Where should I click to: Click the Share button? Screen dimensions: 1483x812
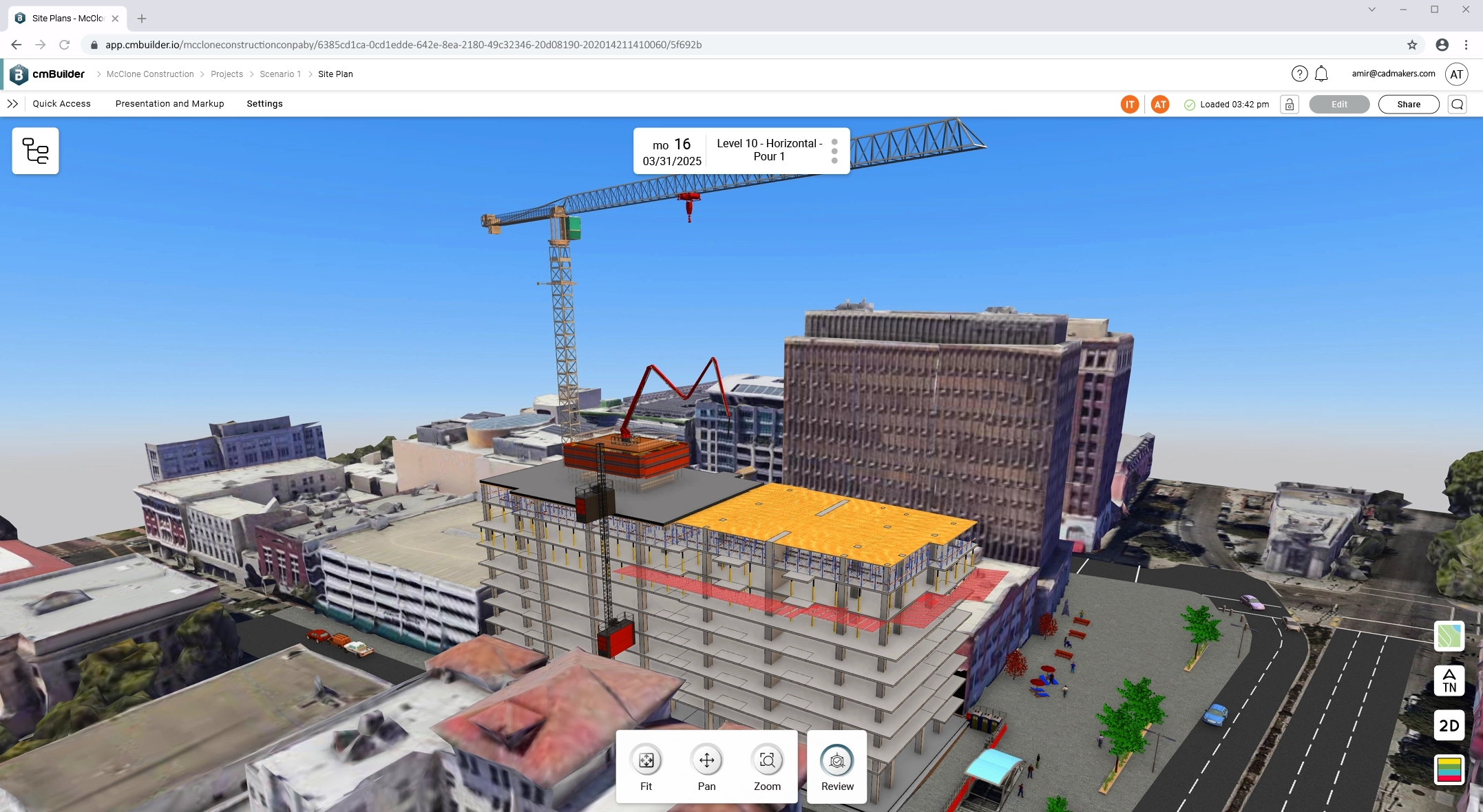point(1408,104)
